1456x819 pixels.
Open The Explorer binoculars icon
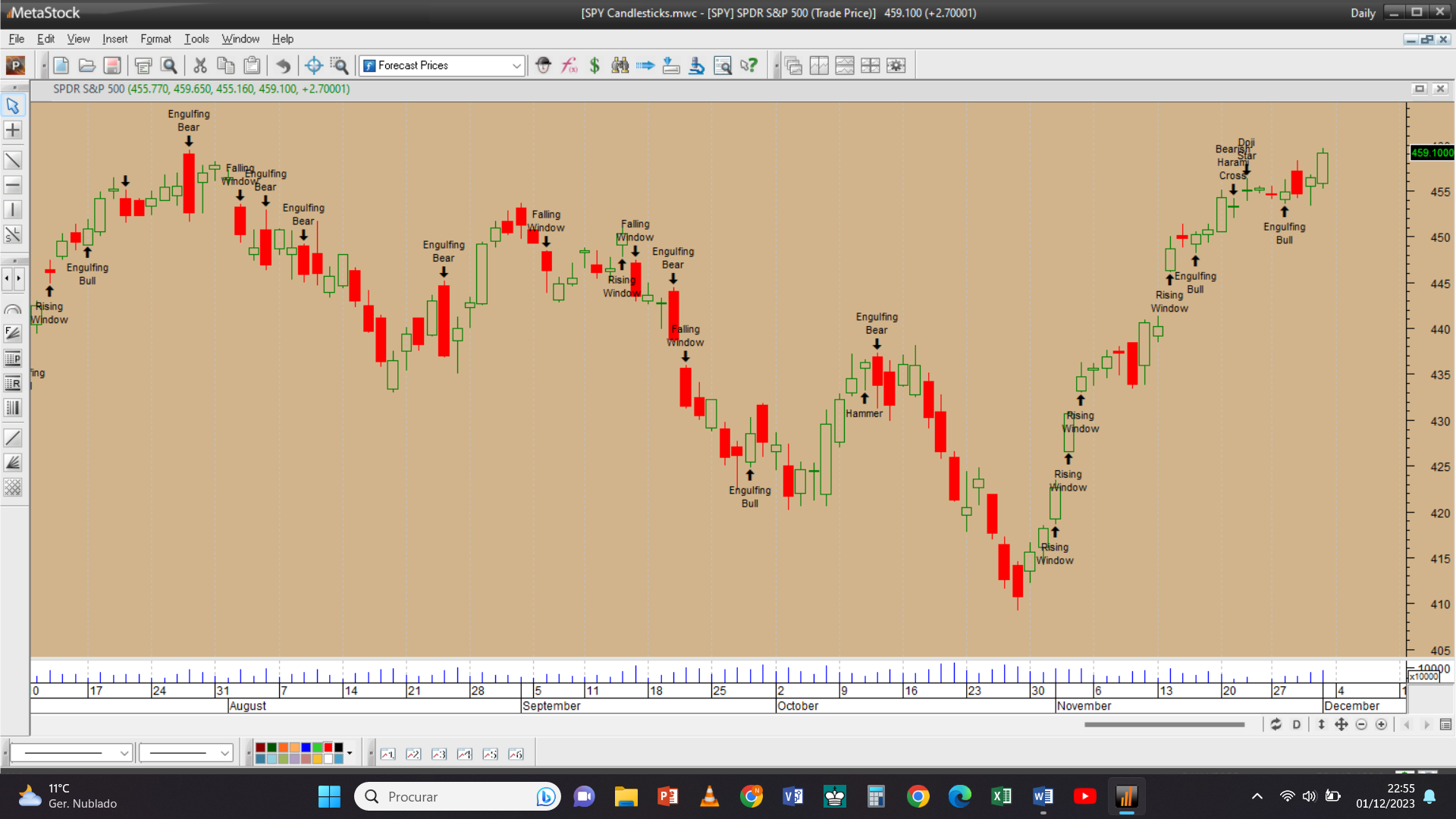(x=620, y=66)
